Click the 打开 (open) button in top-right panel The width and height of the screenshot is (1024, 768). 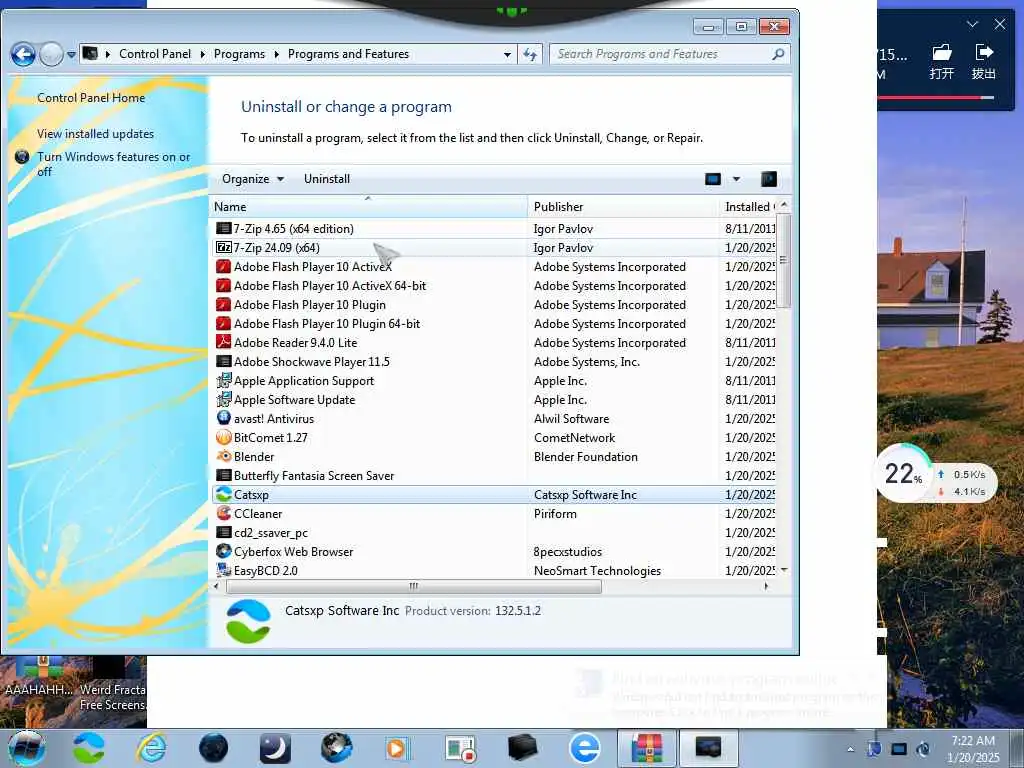(x=941, y=62)
